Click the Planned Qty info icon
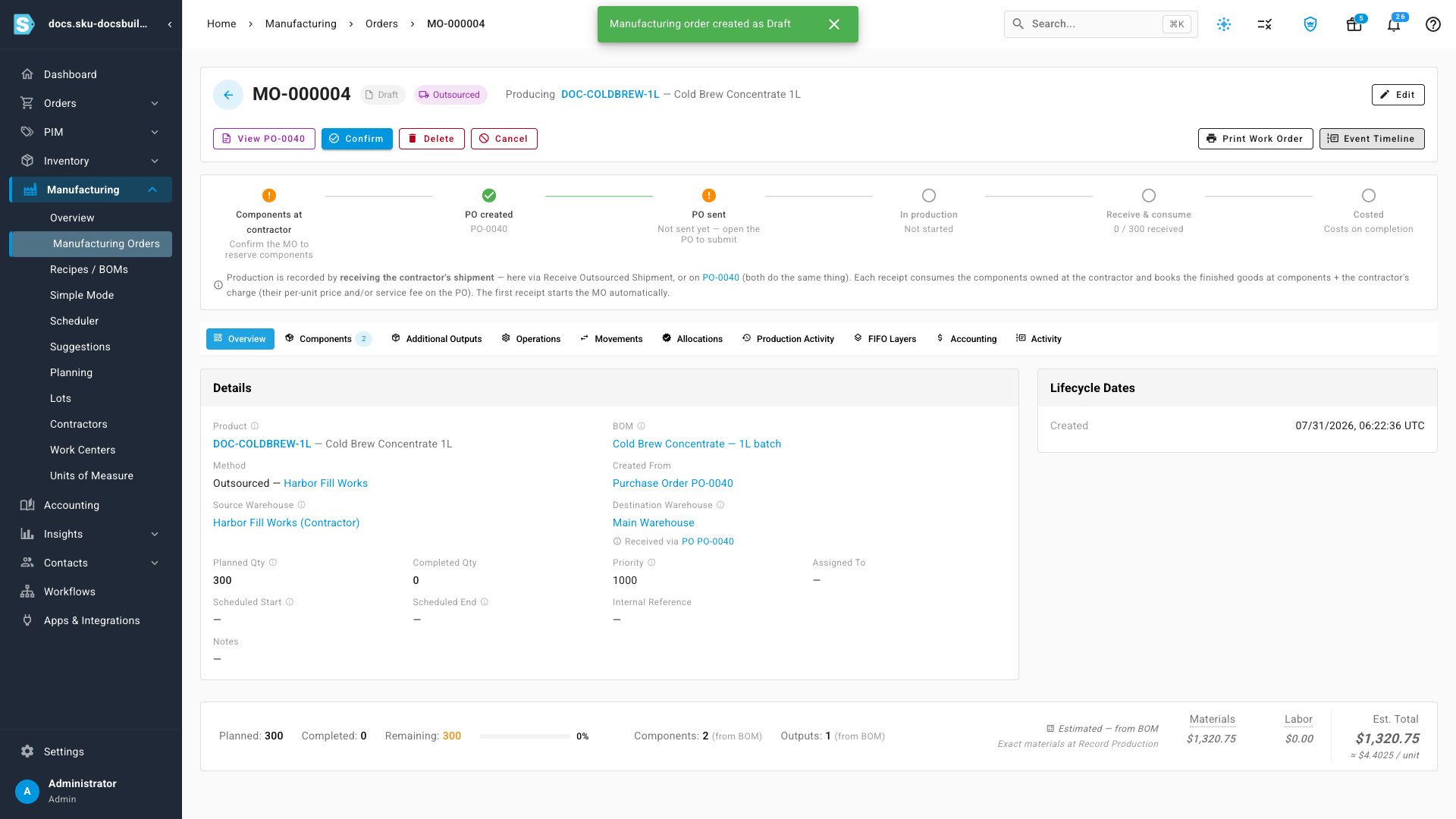 coord(273,563)
